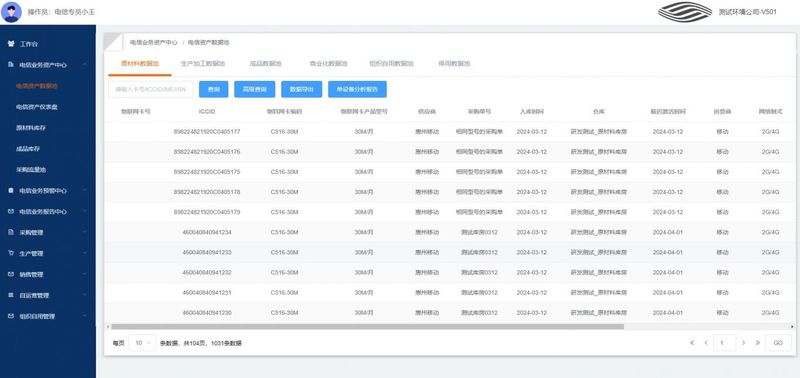The image size is (800, 378).
Task: Open 电信资产仪表盘 in the sidebar
Action: click(37, 107)
